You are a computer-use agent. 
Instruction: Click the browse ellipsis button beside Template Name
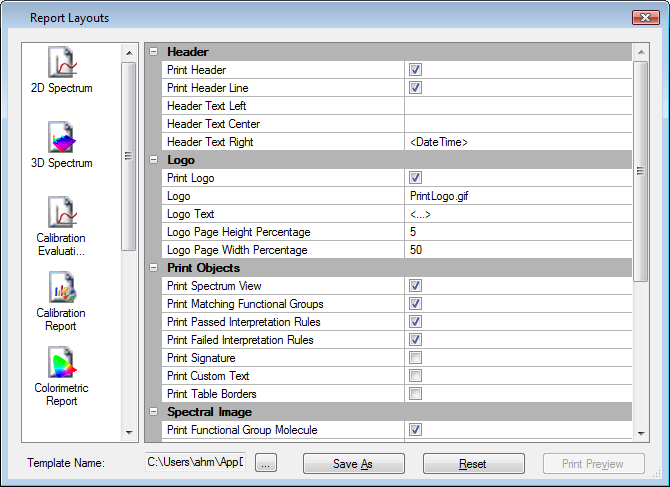[265, 463]
